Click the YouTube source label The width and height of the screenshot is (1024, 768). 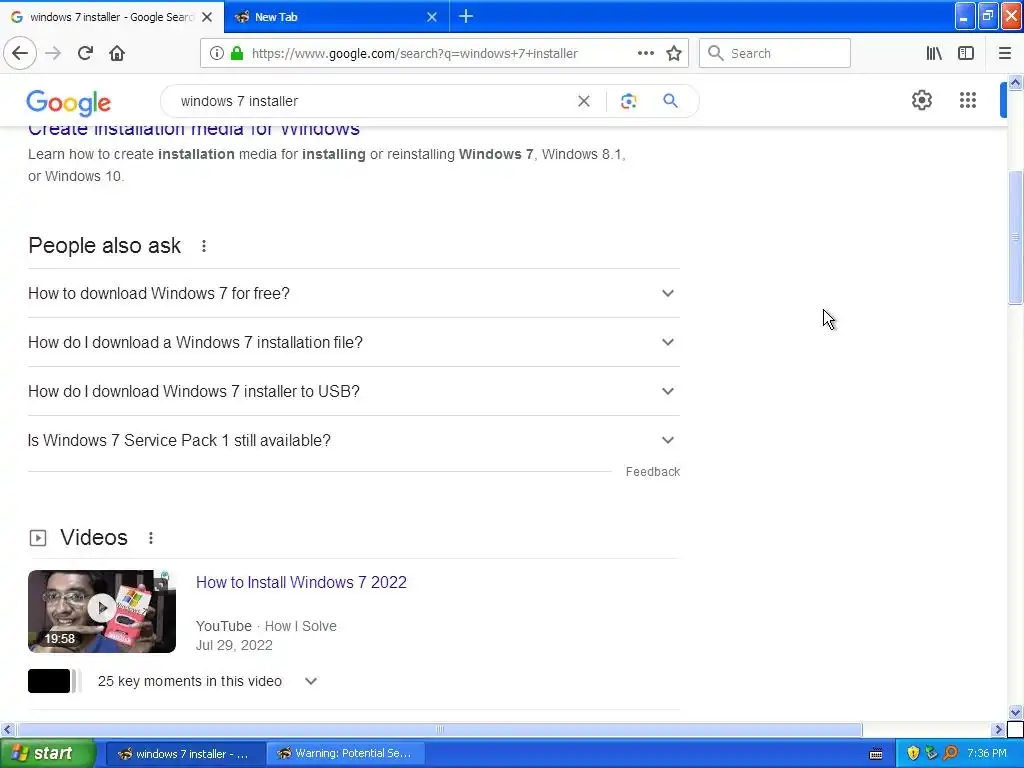coord(223,626)
